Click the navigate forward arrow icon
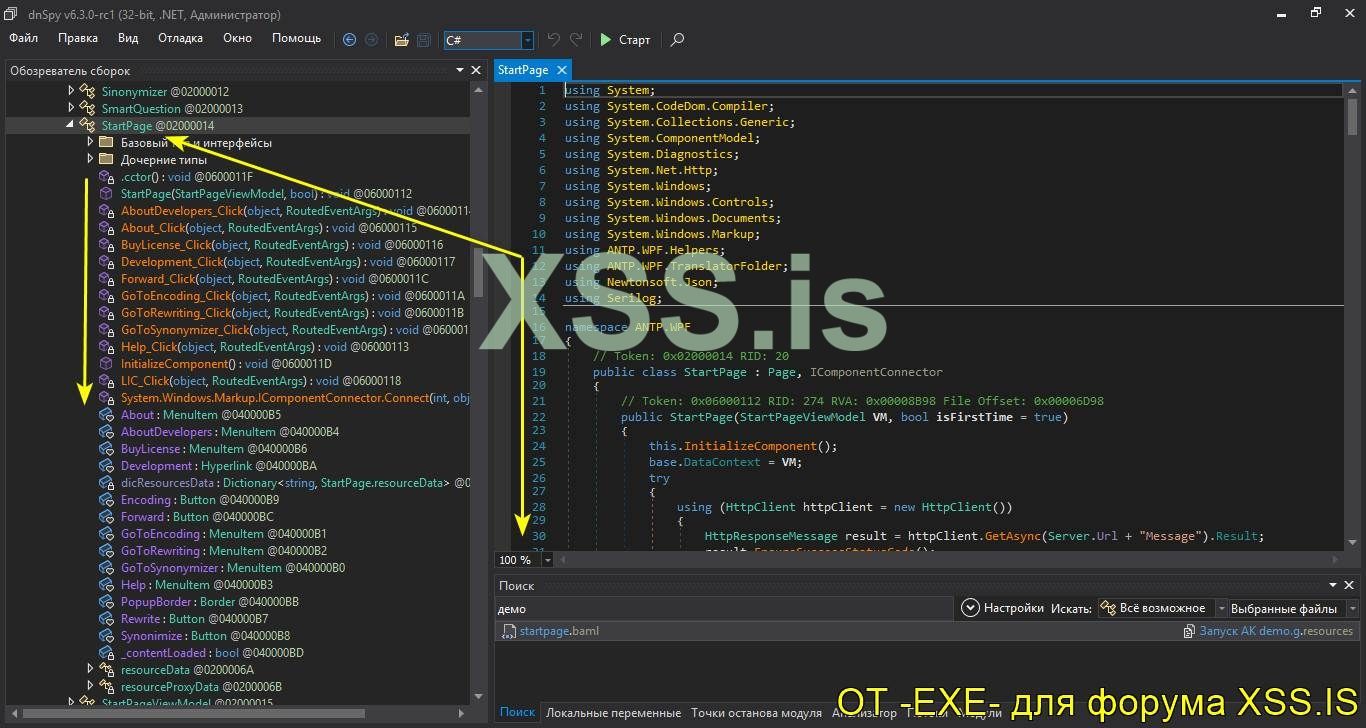Screen dimensions: 1366x728 pyautogui.click(x=371, y=40)
